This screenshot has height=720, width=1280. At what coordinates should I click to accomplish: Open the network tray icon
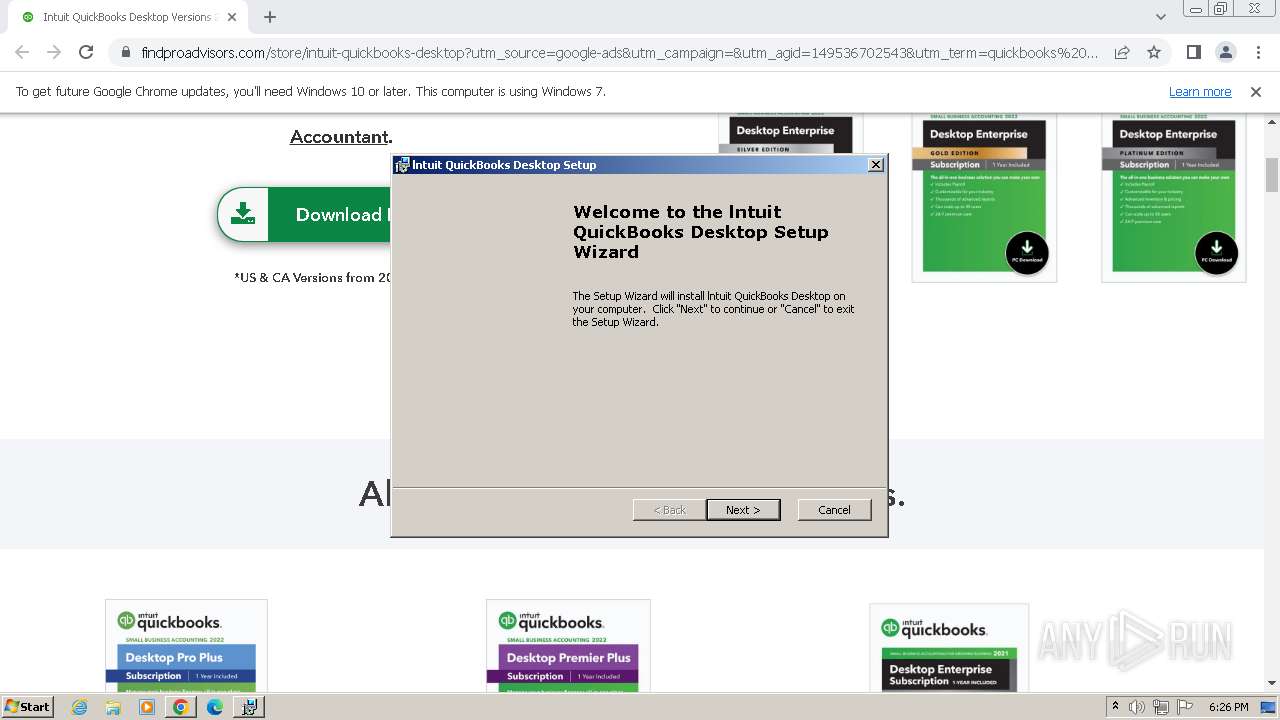(1160, 707)
